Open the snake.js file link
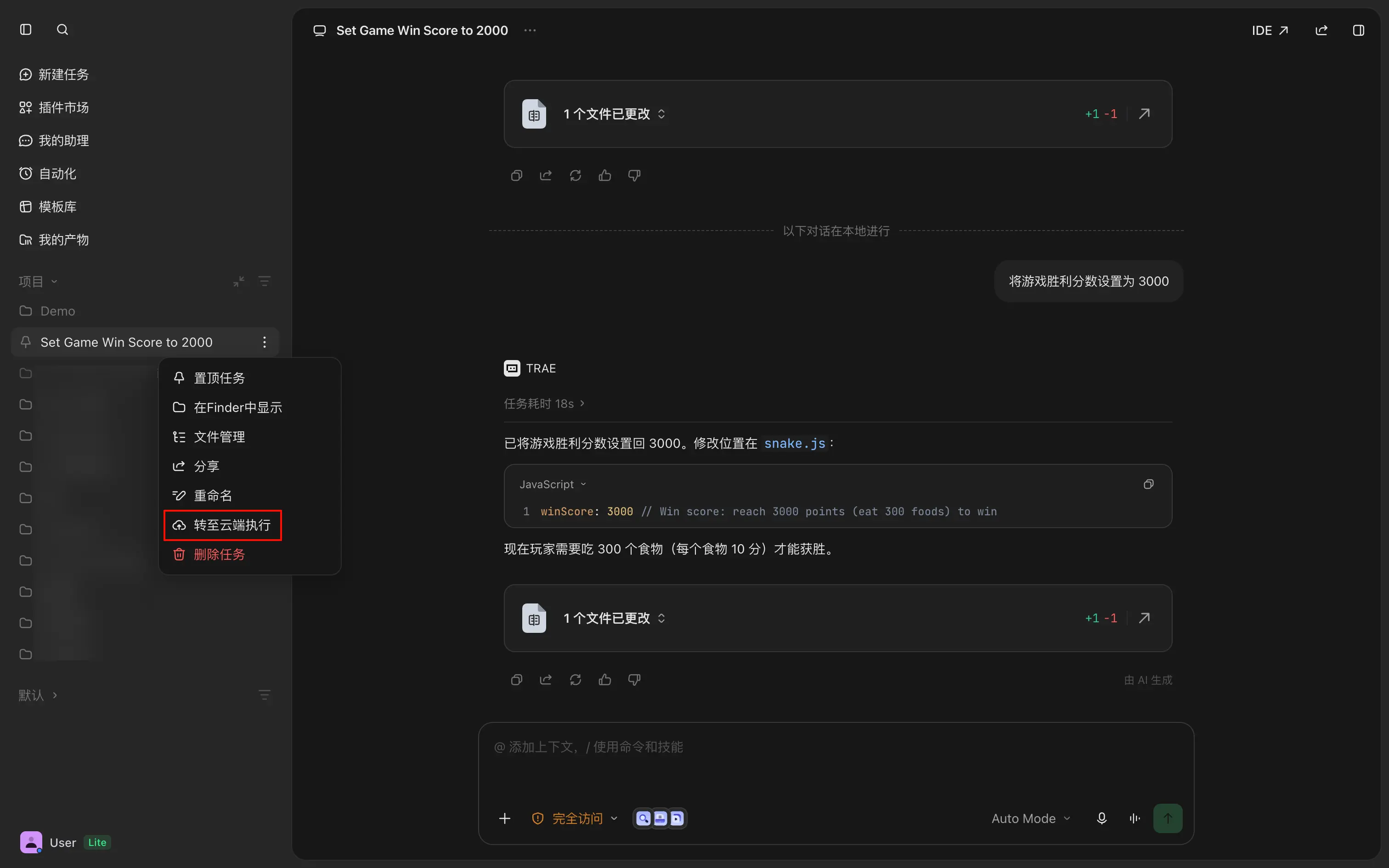 click(x=794, y=443)
